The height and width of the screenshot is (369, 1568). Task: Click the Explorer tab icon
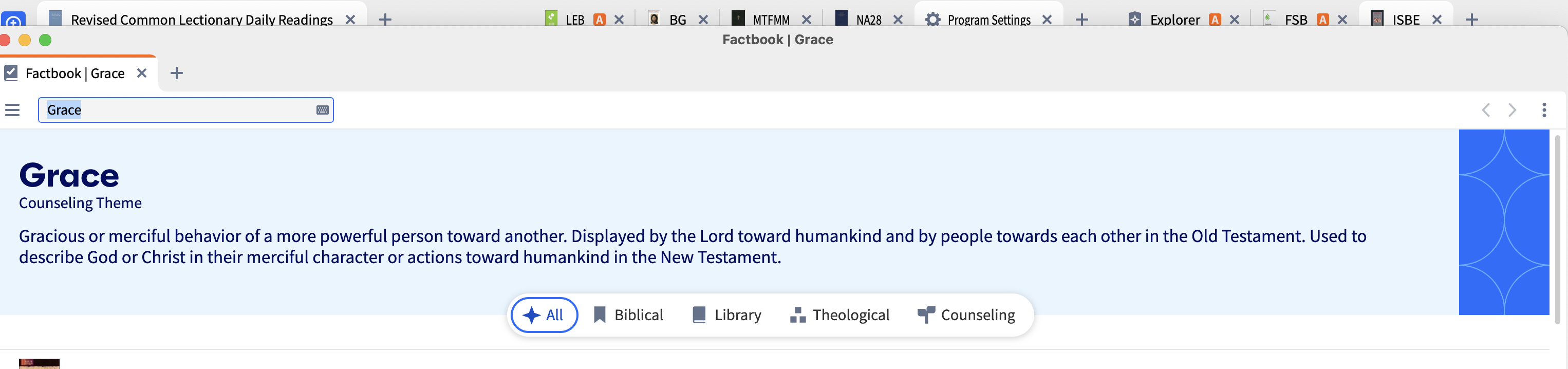click(1134, 20)
